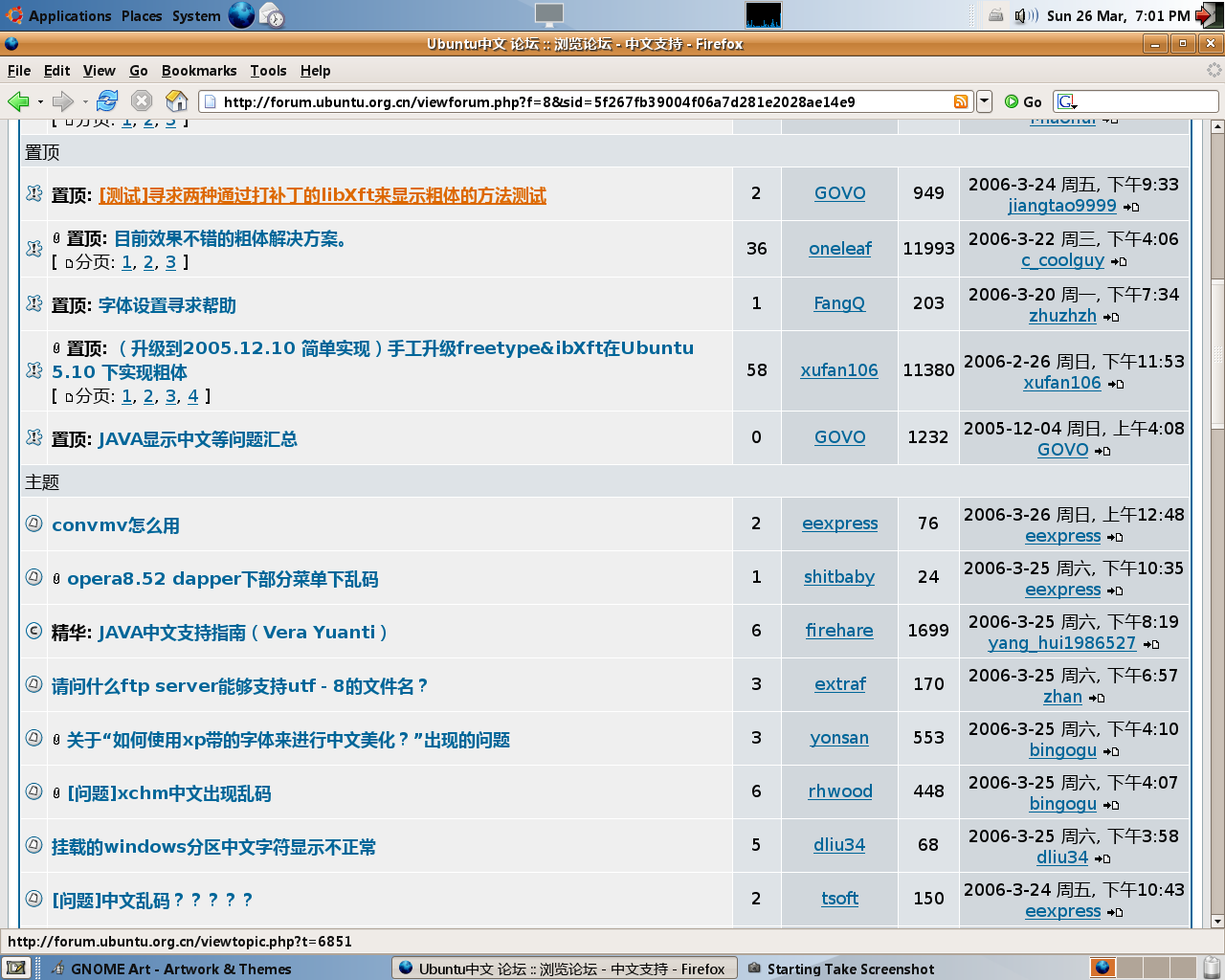Click the Show Desktop button in bottom panel
This screenshot has width=1225, height=980.
pos(16,969)
